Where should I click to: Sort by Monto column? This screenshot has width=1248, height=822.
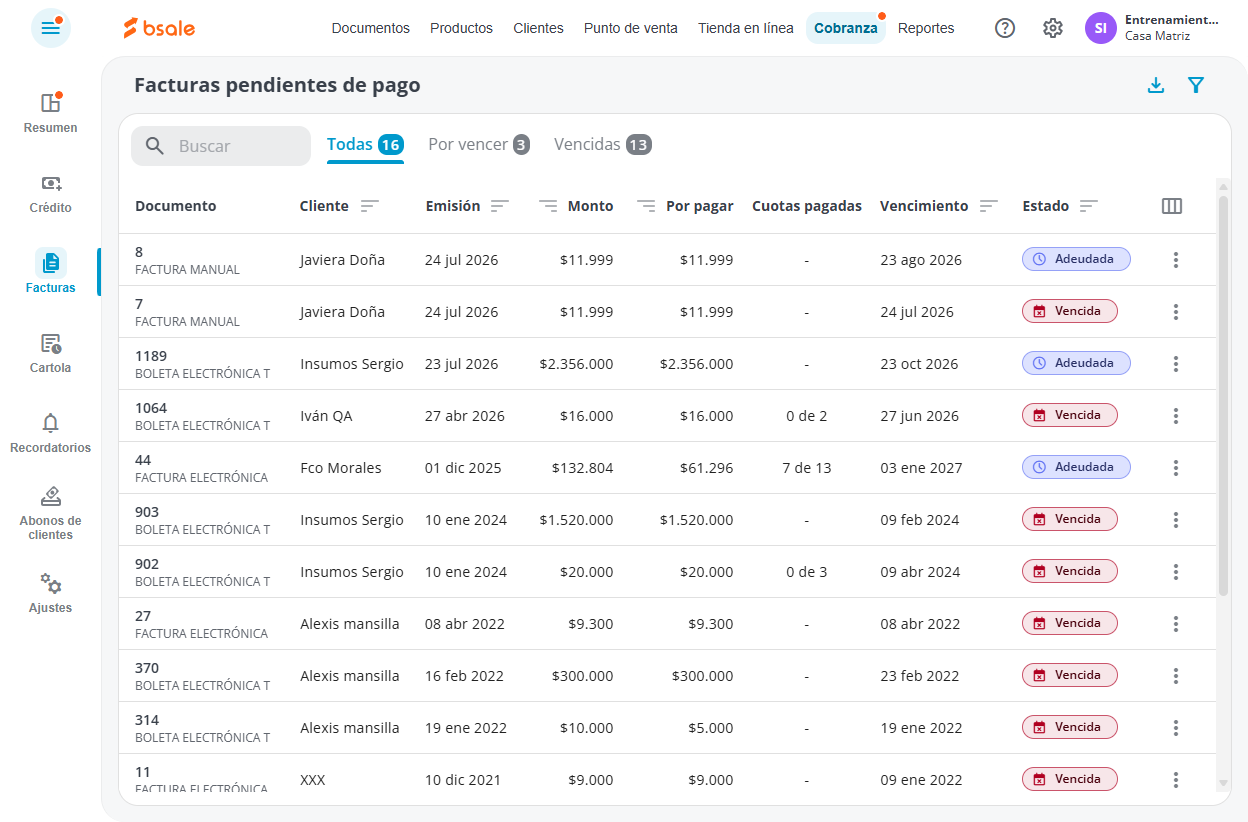[x=548, y=206]
